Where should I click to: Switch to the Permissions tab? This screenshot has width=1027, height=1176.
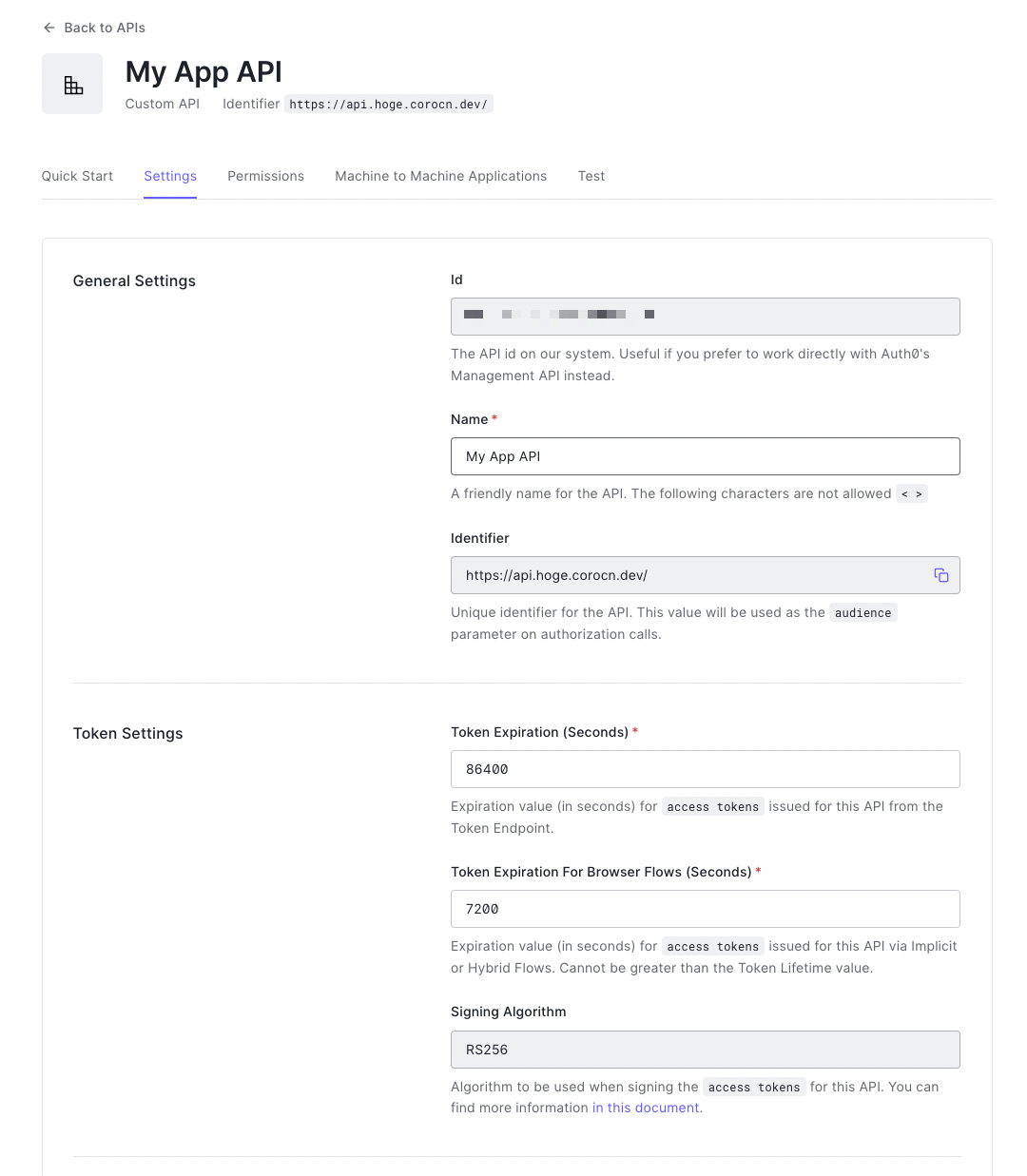tap(265, 176)
